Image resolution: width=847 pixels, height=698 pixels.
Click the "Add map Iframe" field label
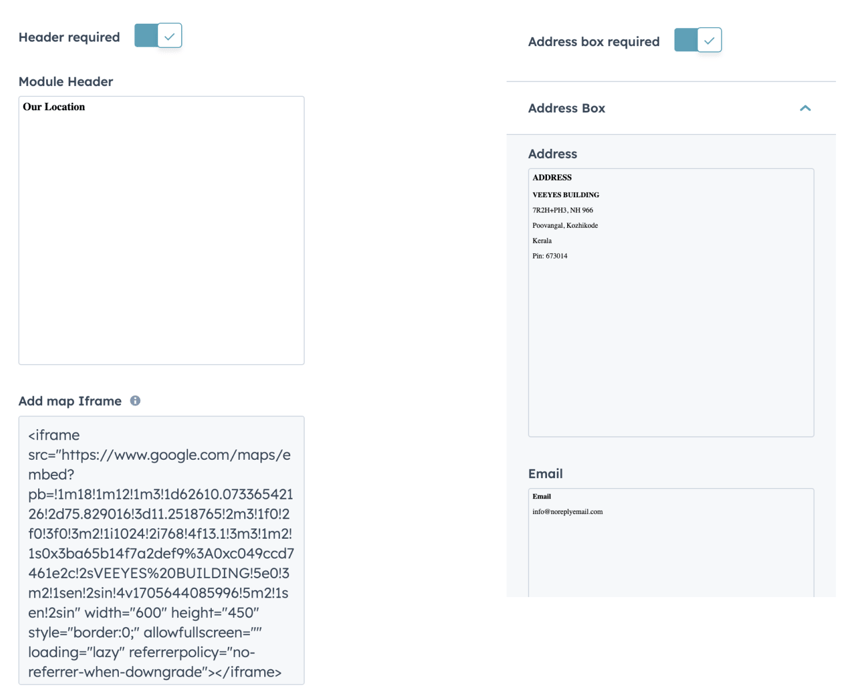pos(70,401)
